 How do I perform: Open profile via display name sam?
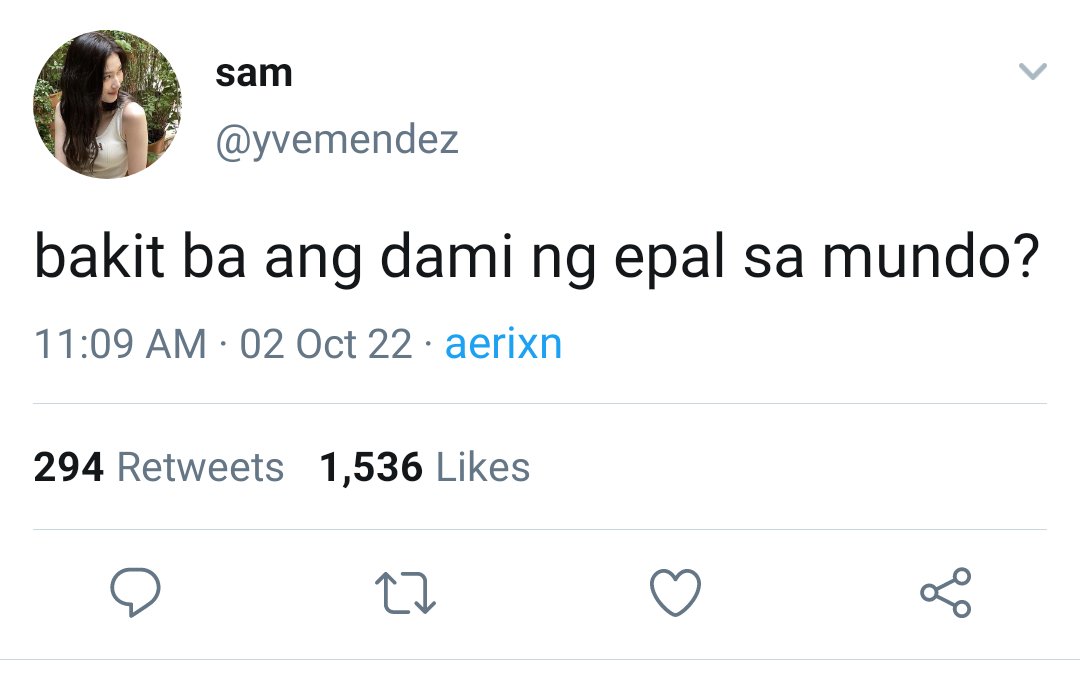(x=253, y=73)
